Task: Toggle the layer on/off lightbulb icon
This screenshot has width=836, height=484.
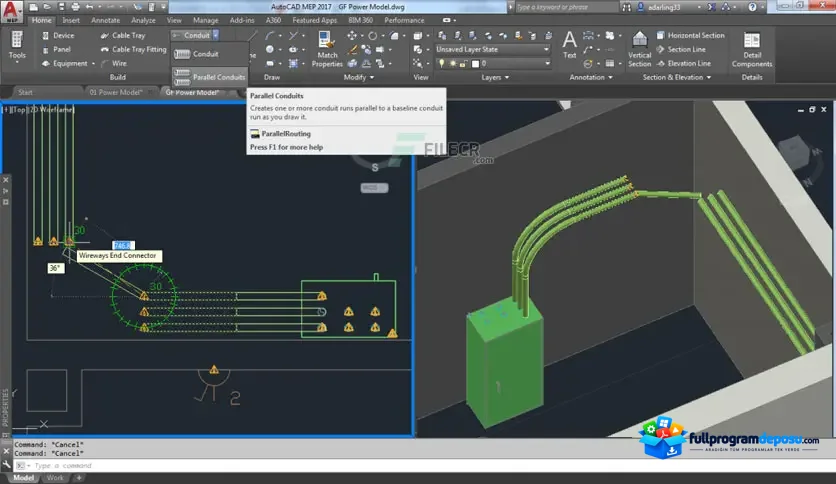Action: (x=441, y=63)
